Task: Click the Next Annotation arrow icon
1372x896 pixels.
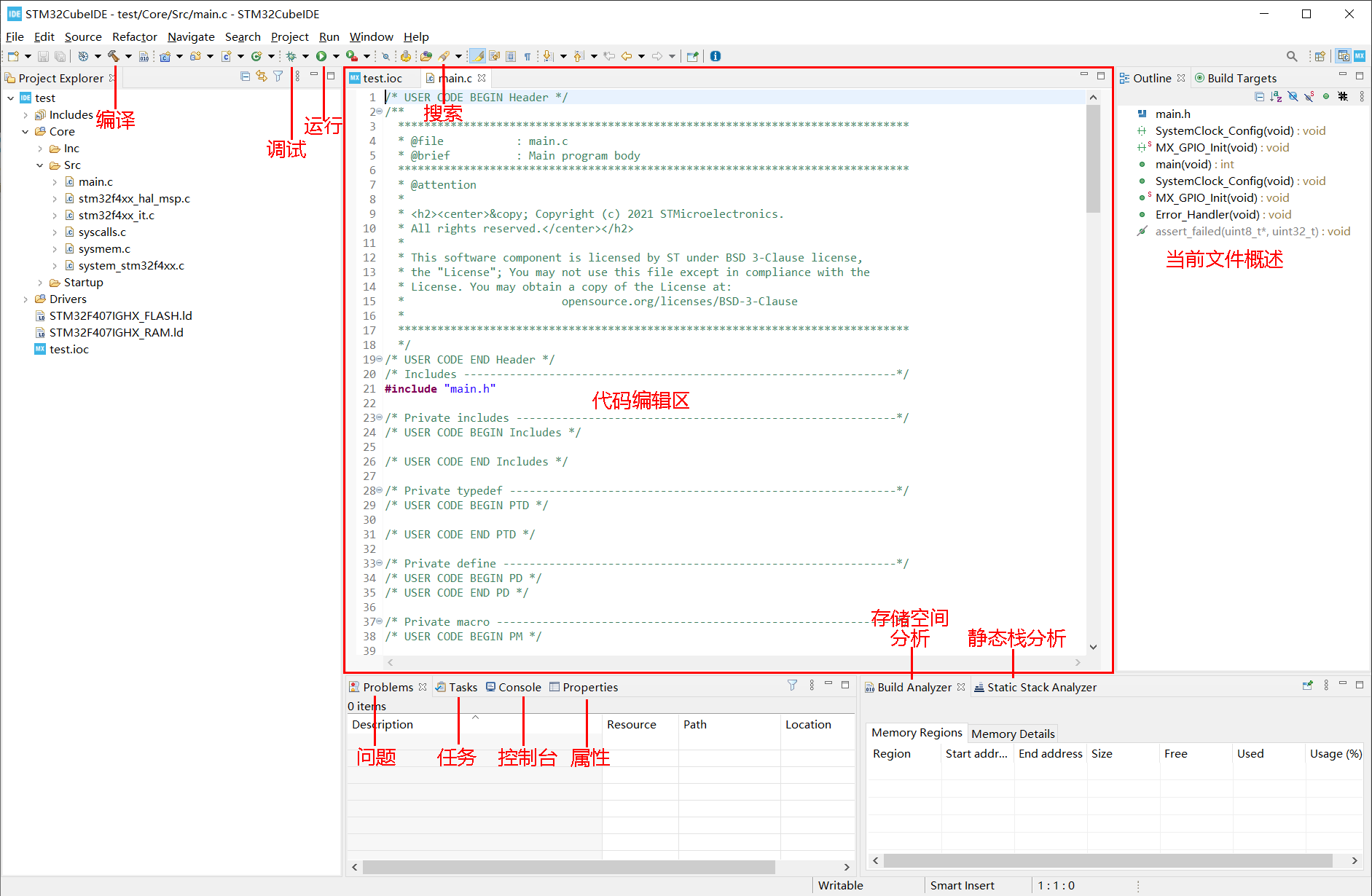Action: pos(548,56)
